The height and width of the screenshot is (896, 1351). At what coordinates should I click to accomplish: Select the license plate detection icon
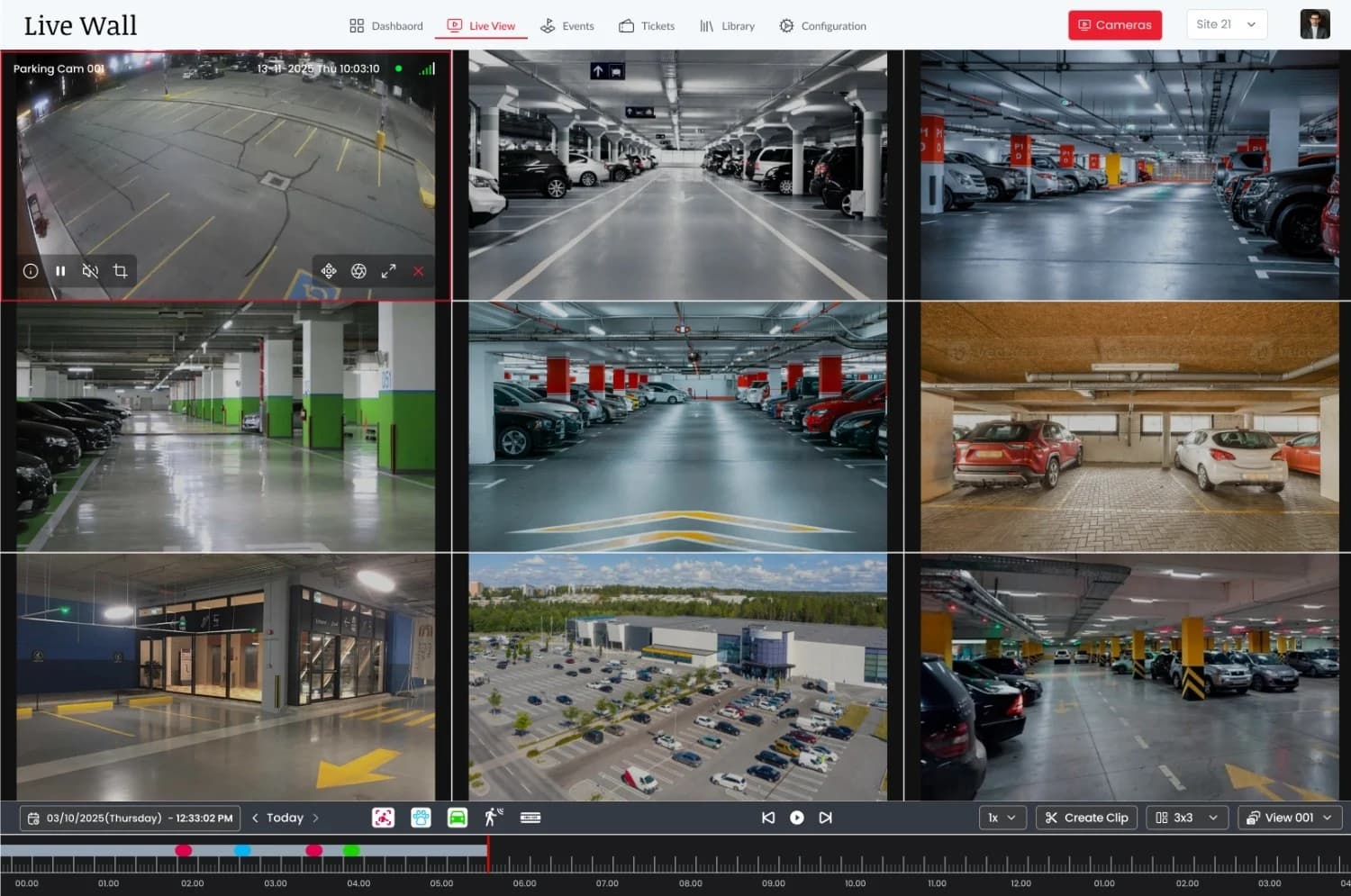click(530, 818)
